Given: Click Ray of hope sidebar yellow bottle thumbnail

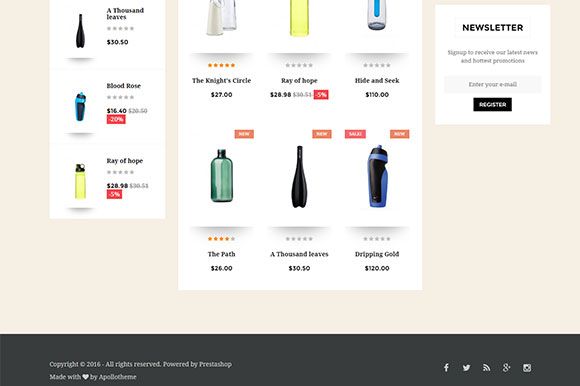Looking at the screenshot, I should tap(80, 181).
